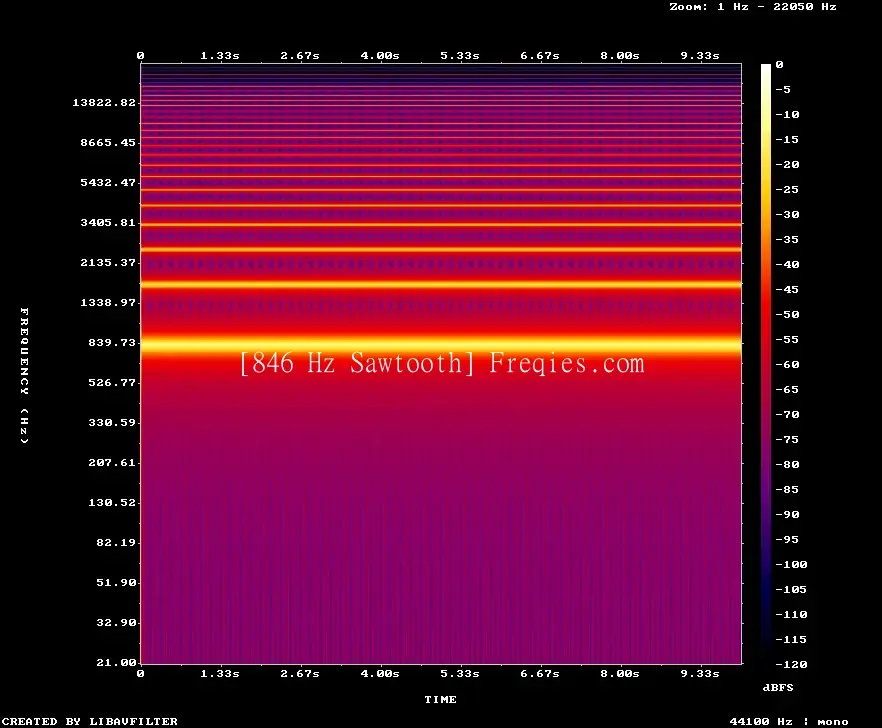Click the -10 value on the dBFS scale
Screen dimensions: 882x728
click(787, 114)
